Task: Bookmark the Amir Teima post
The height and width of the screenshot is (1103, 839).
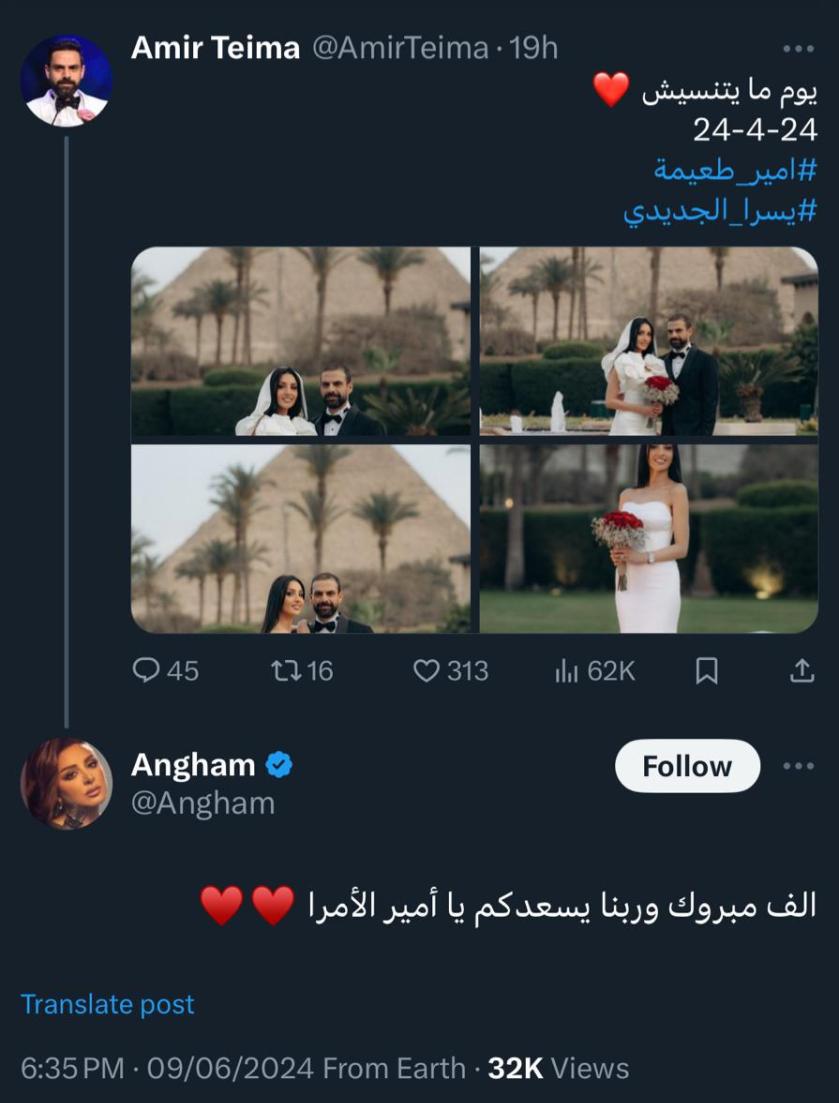Action: pos(706,670)
